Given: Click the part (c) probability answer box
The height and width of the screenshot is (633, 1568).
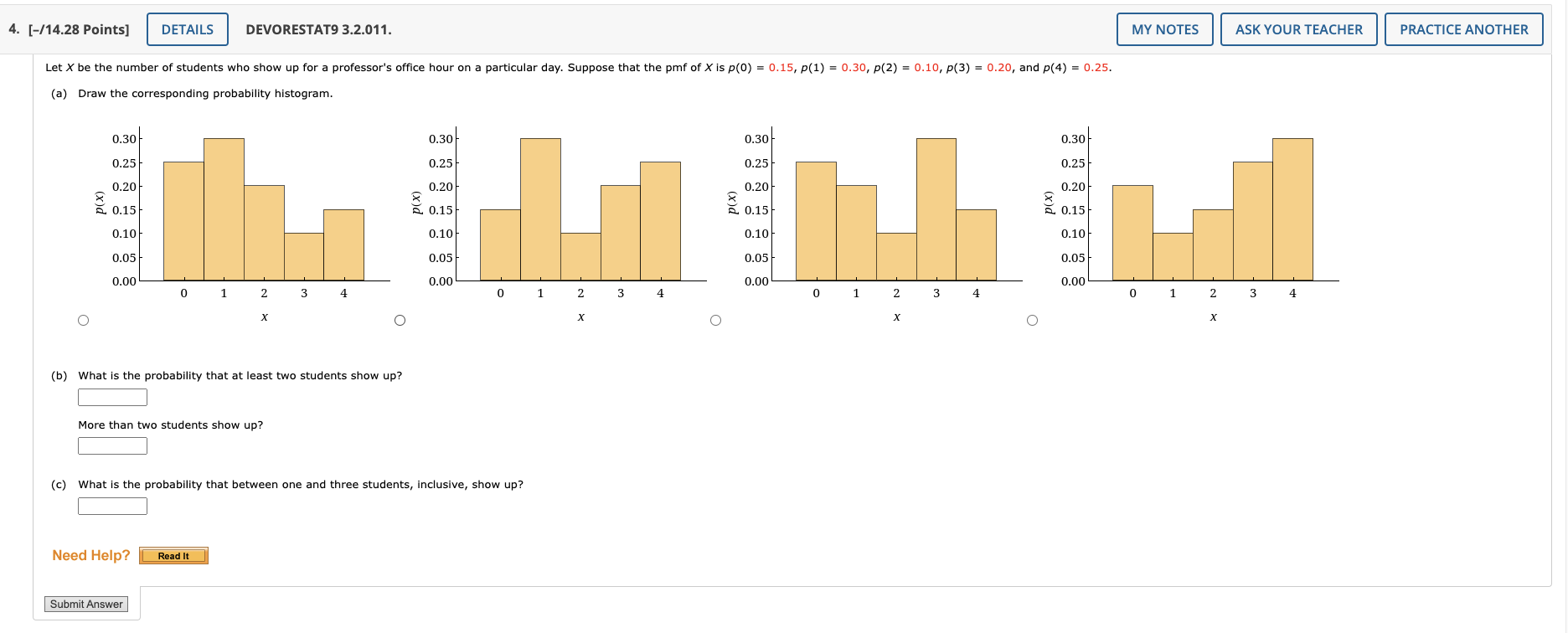Looking at the screenshot, I should click(x=112, y=506).
